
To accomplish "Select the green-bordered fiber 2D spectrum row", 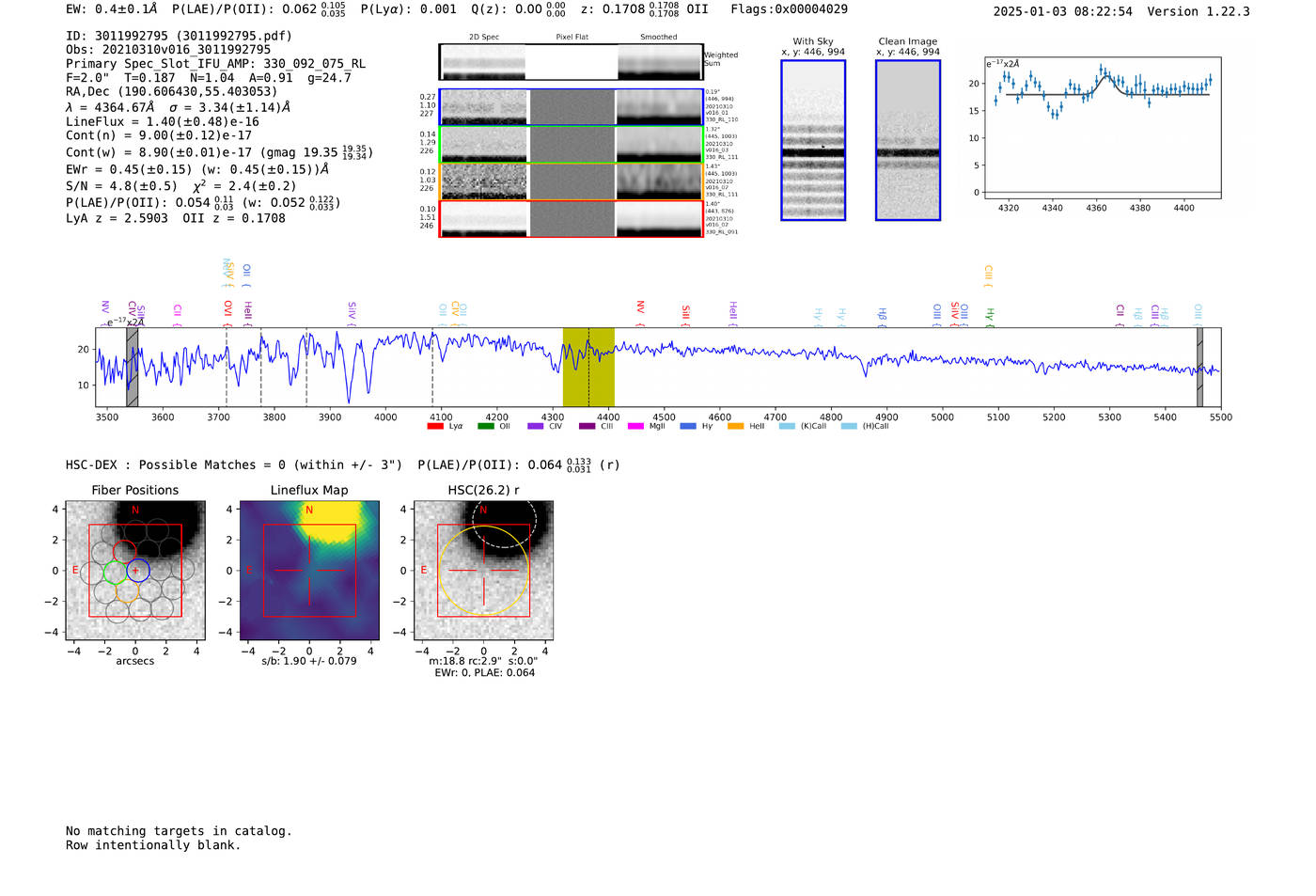I will [571, 145].
